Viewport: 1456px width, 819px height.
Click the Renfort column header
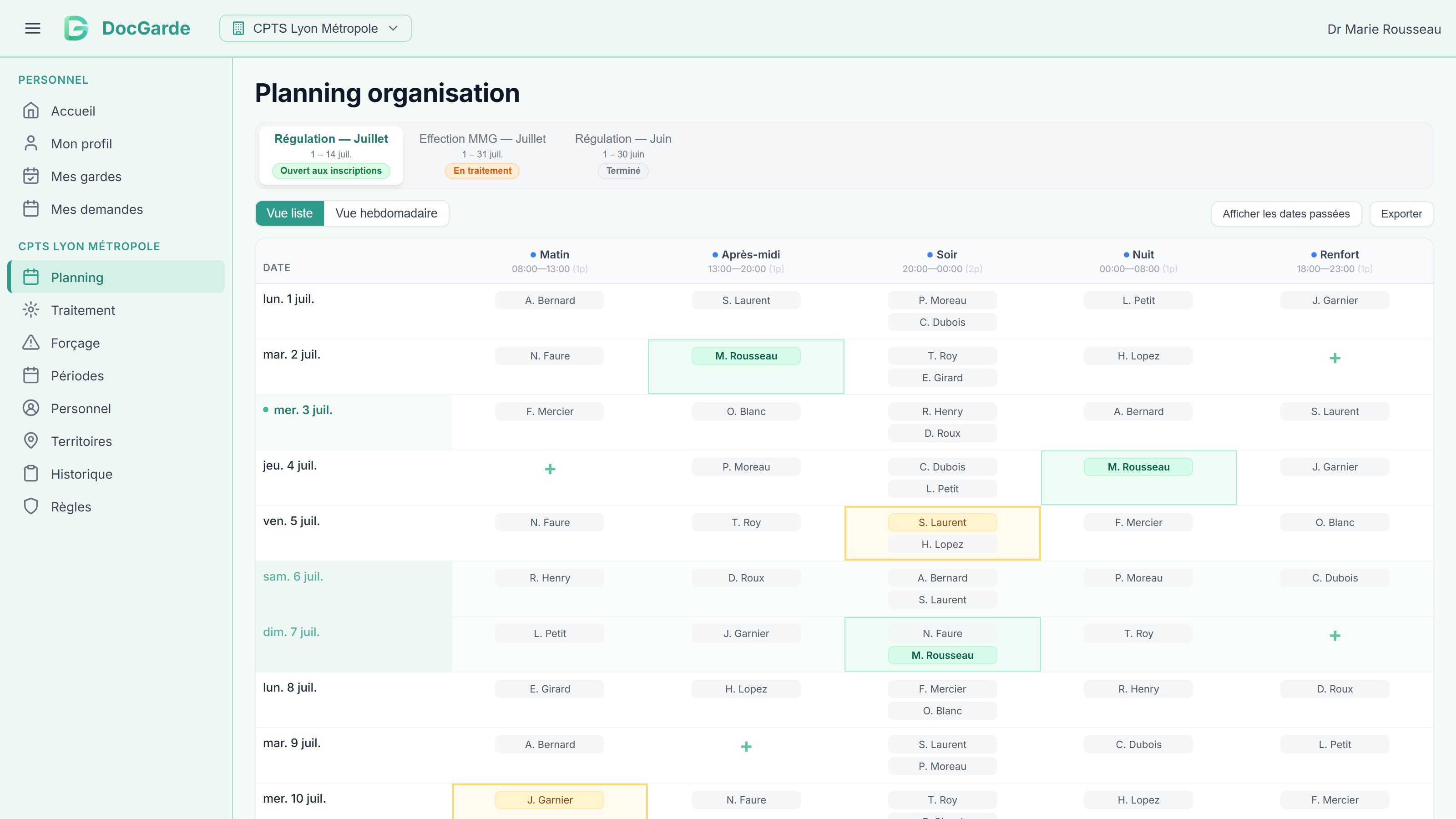[x=1335, y=261]
